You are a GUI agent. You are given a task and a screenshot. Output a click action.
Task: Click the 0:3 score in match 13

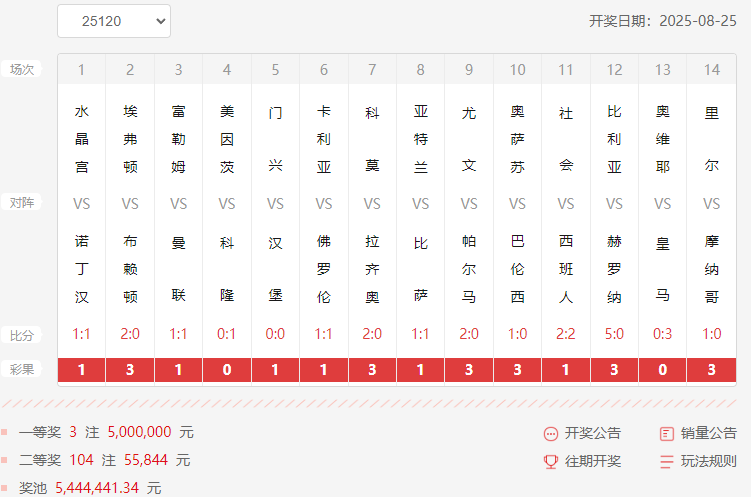click(662, 334)
